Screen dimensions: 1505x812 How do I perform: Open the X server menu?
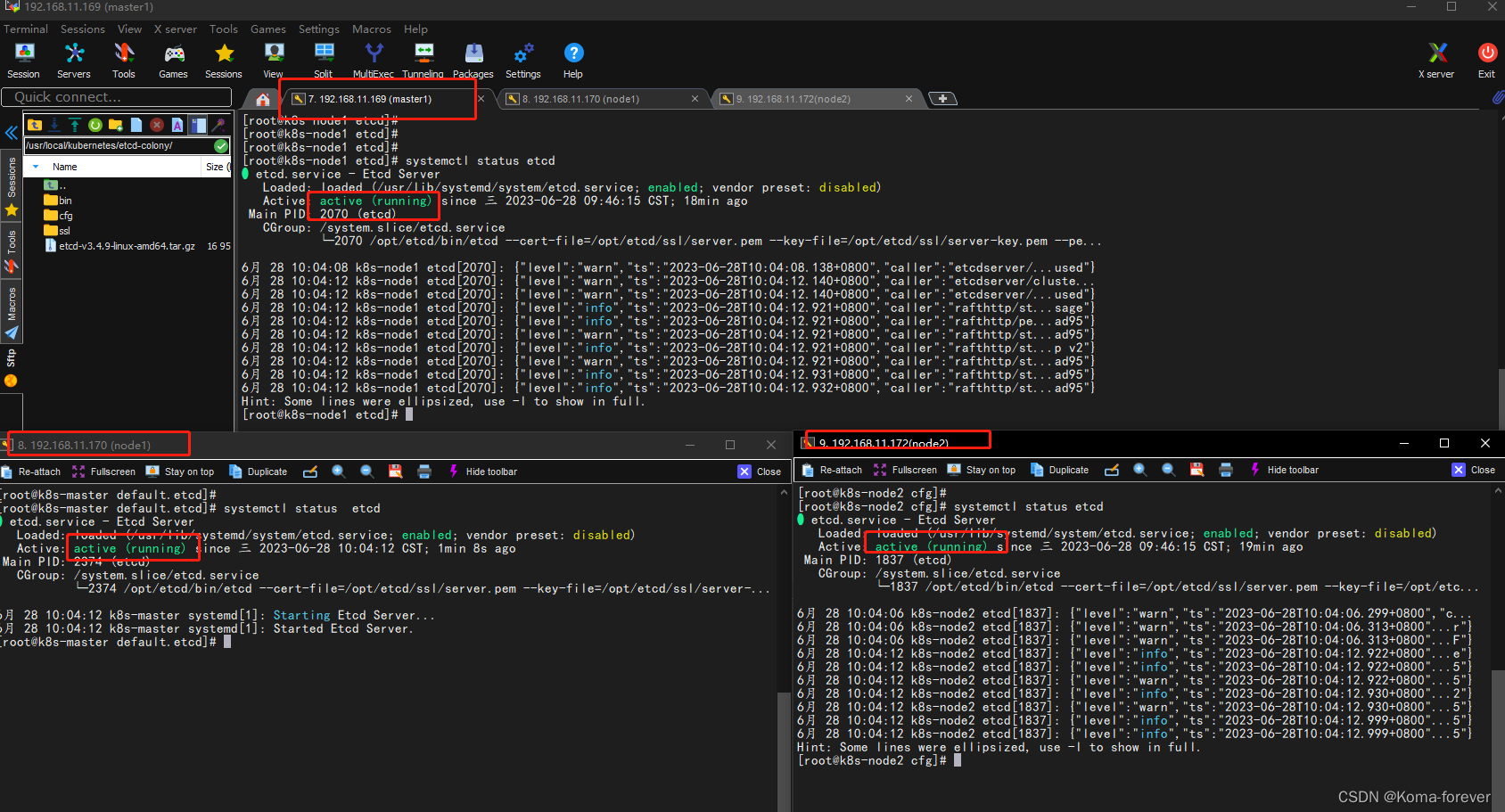pyautogui.click(x=176, y=29)
